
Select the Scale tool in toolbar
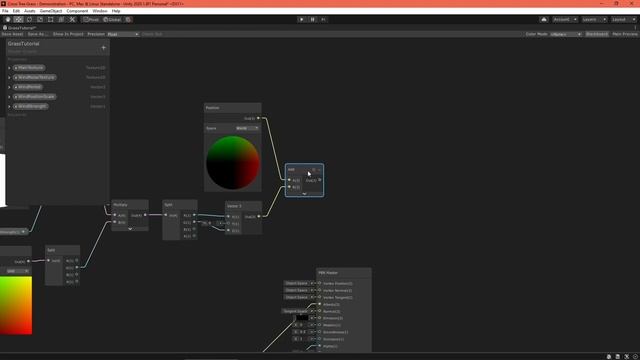[x=40, y=20]
